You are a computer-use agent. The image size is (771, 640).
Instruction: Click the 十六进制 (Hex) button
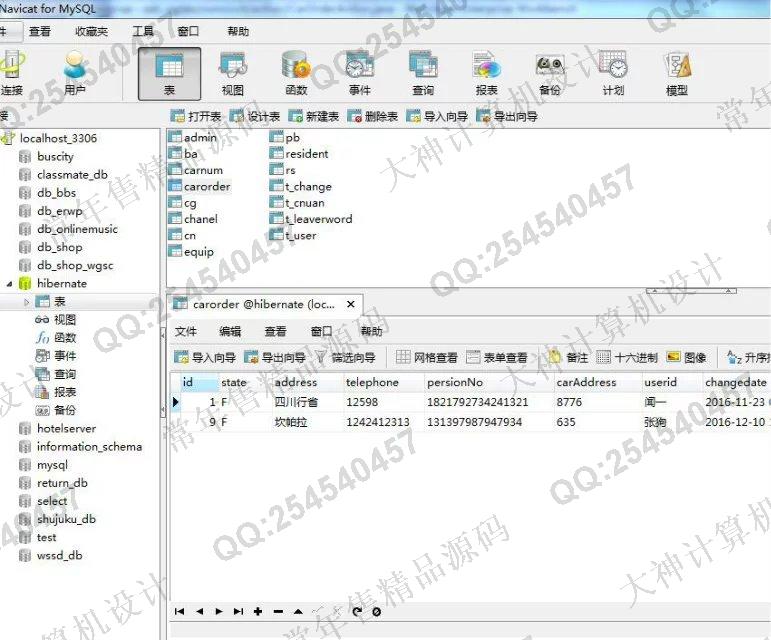click(x=627, y=357)
